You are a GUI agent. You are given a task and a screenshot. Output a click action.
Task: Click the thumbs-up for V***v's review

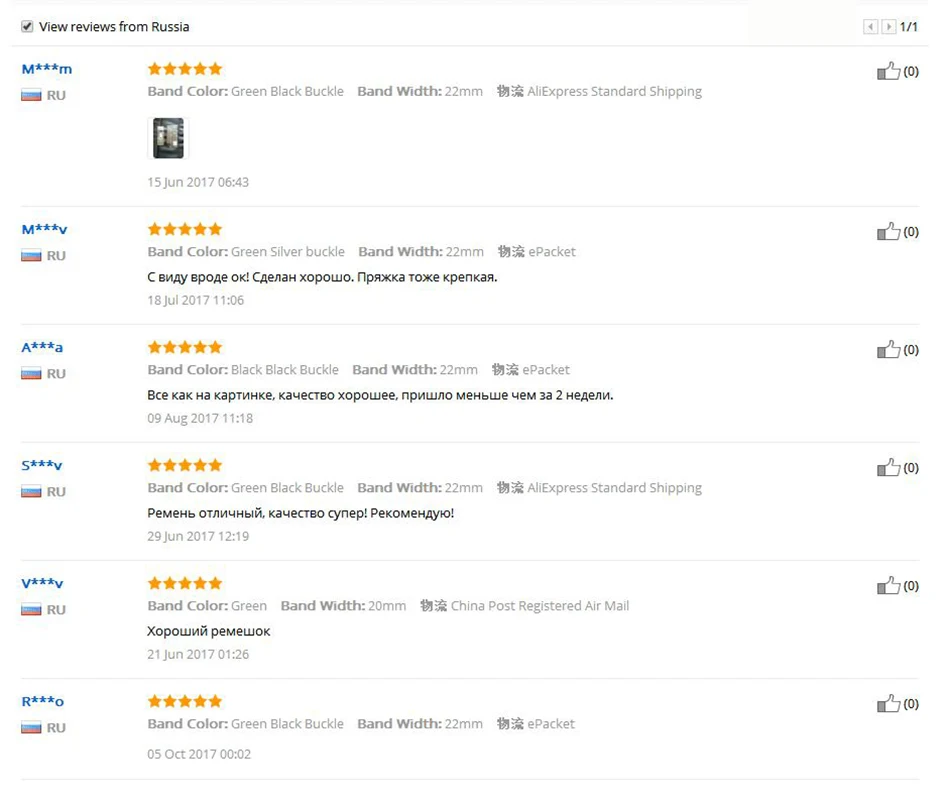888,586
